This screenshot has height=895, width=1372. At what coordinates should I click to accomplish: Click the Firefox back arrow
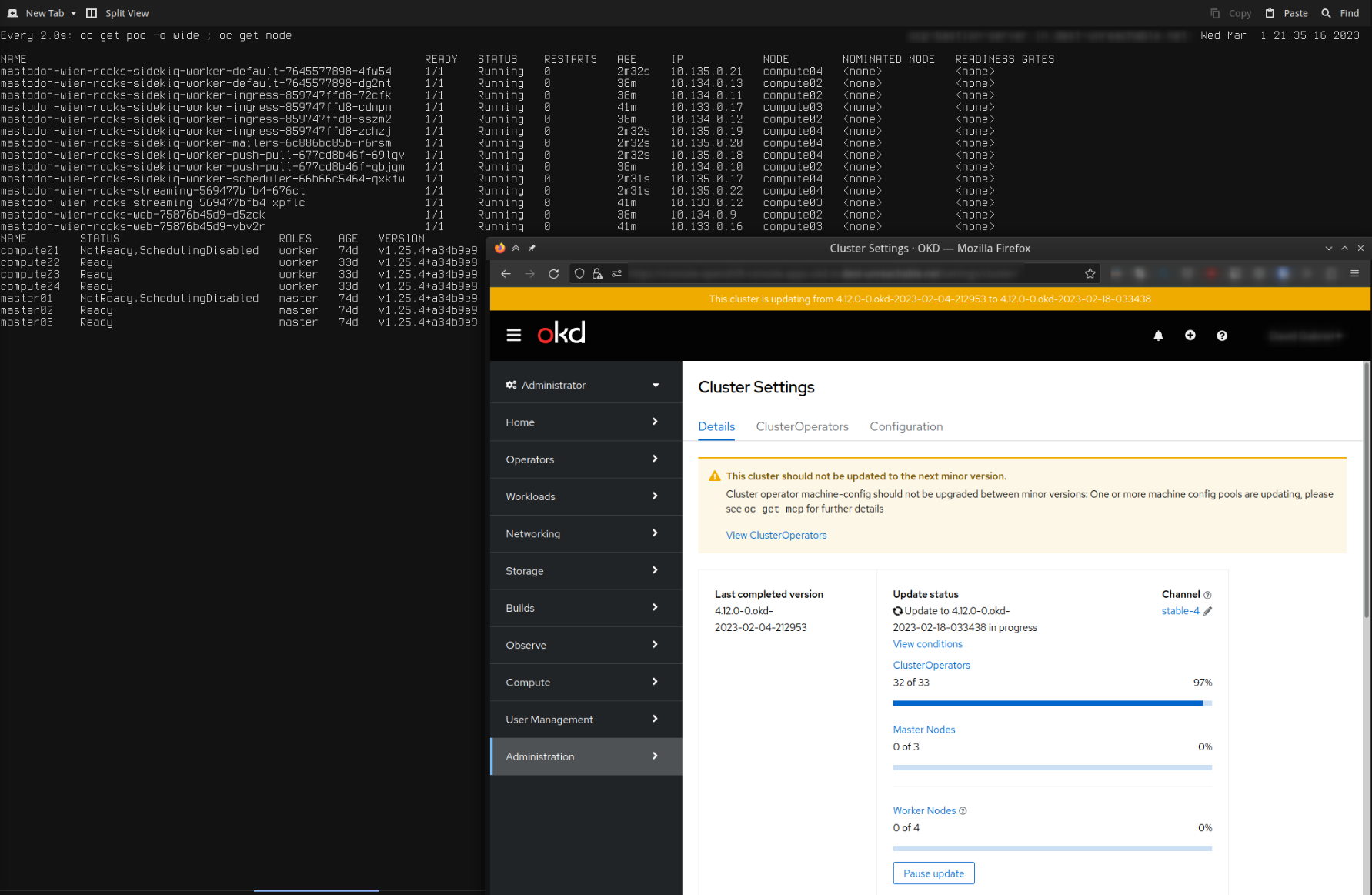click(506, 273)
